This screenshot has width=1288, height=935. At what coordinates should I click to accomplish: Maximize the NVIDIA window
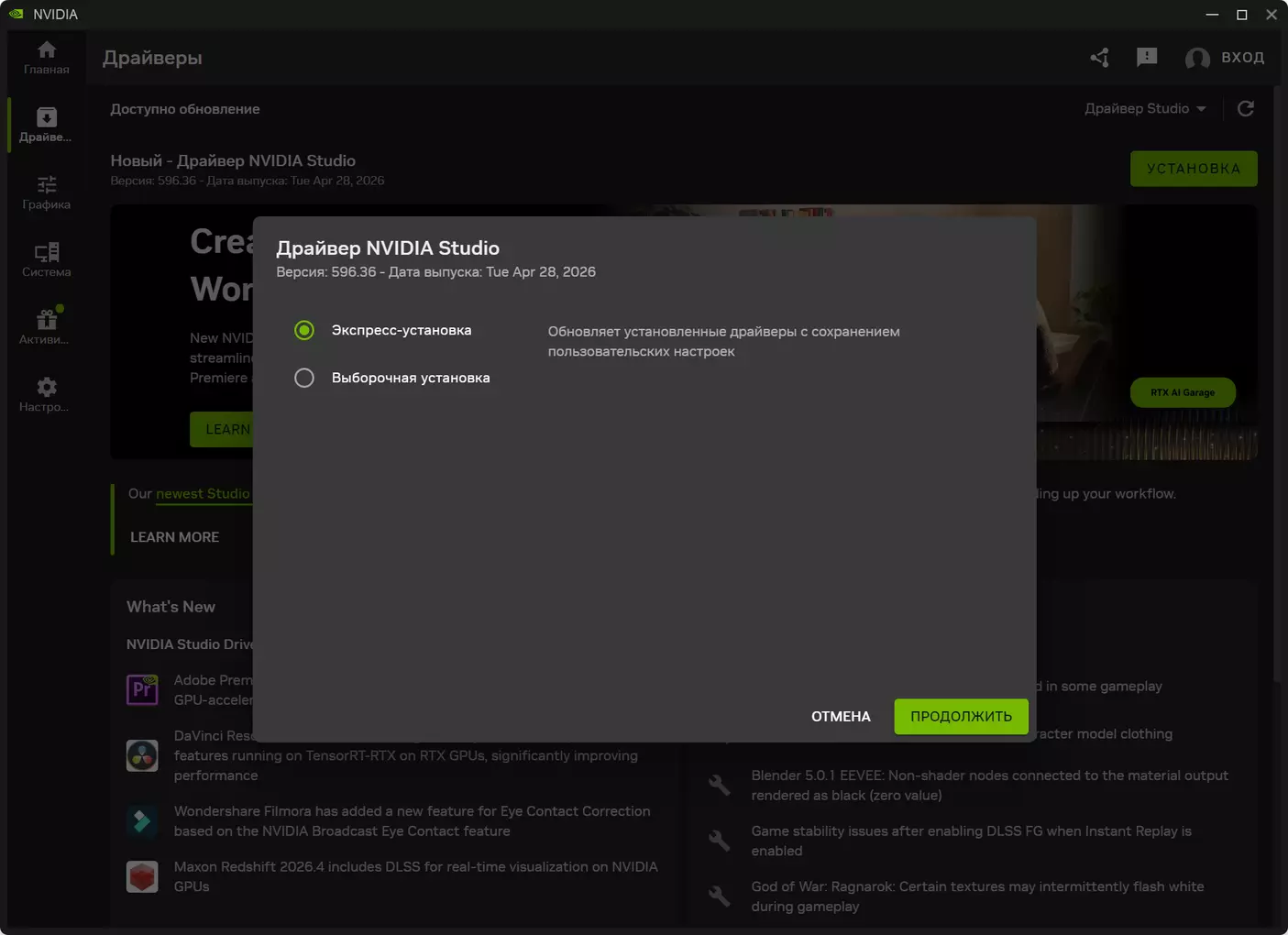coord(1242,14)
